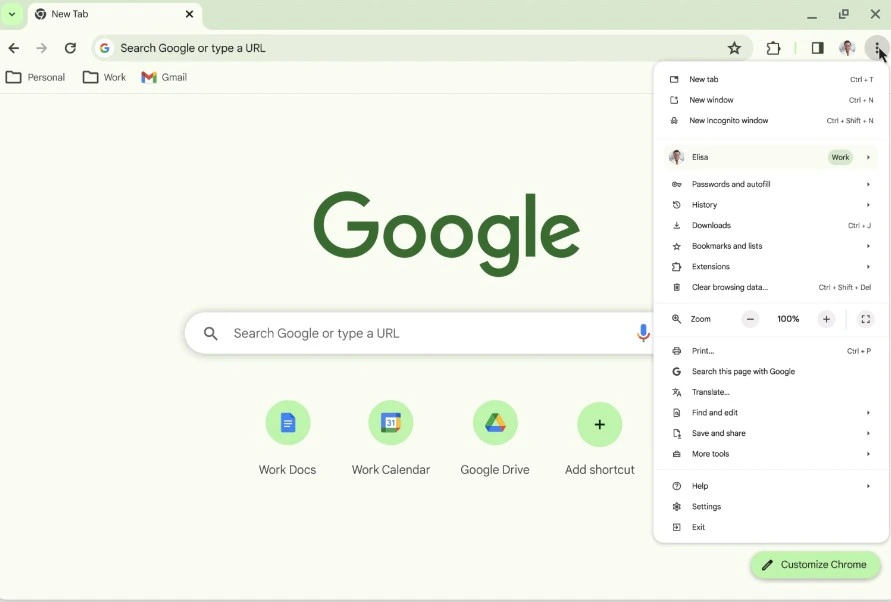Bookmark this tab with the star icon

point(734,48)
